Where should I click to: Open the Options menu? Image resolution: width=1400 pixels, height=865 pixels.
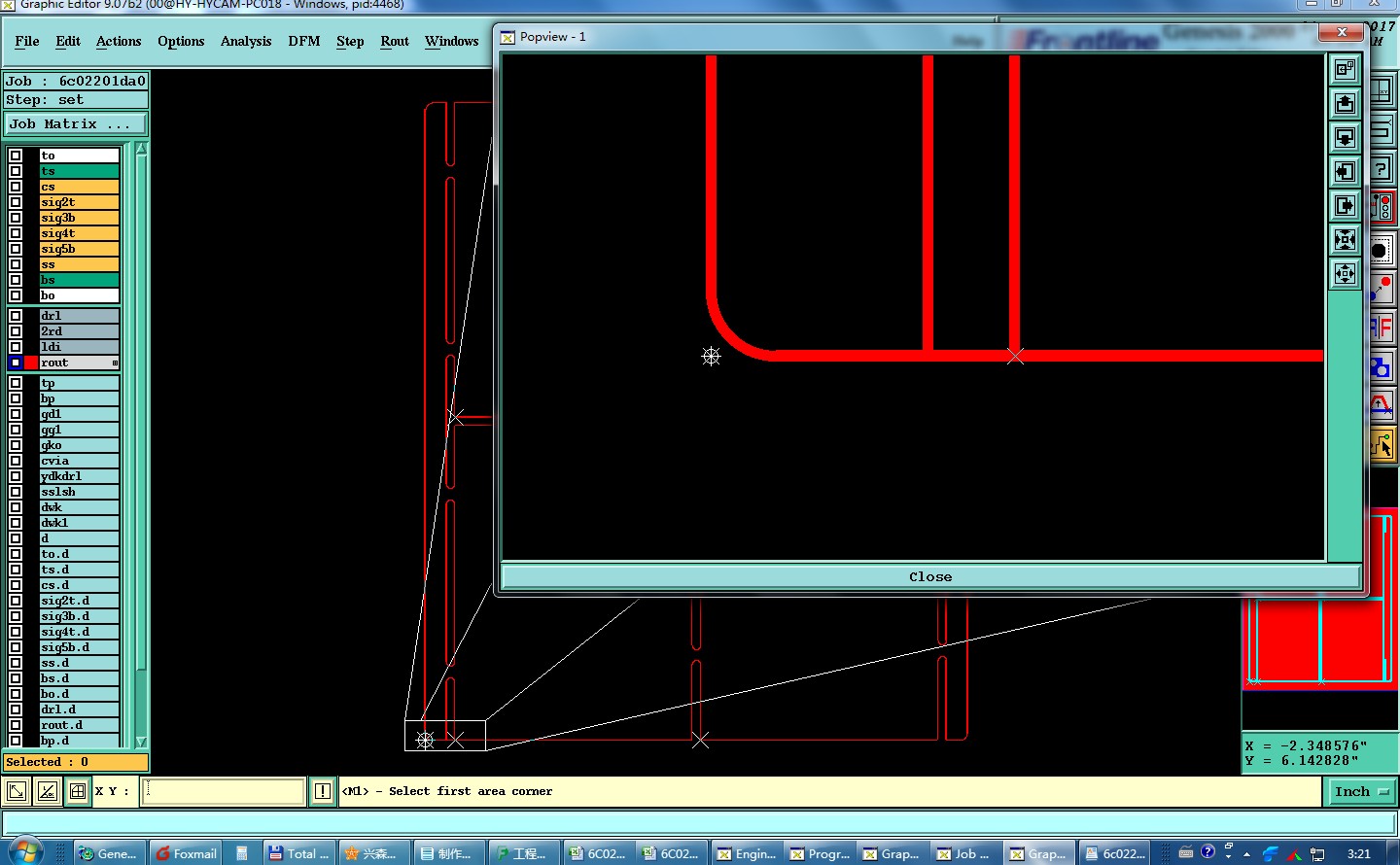[x=181, y=41]
